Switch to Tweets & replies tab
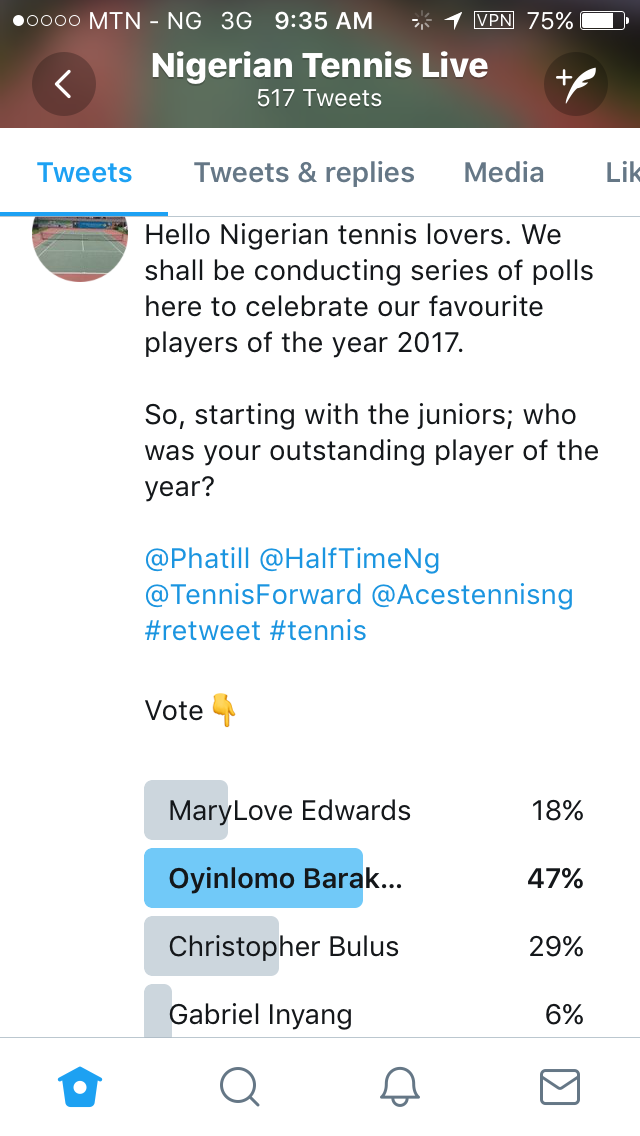640x1136 pixels. click(304, 172)
